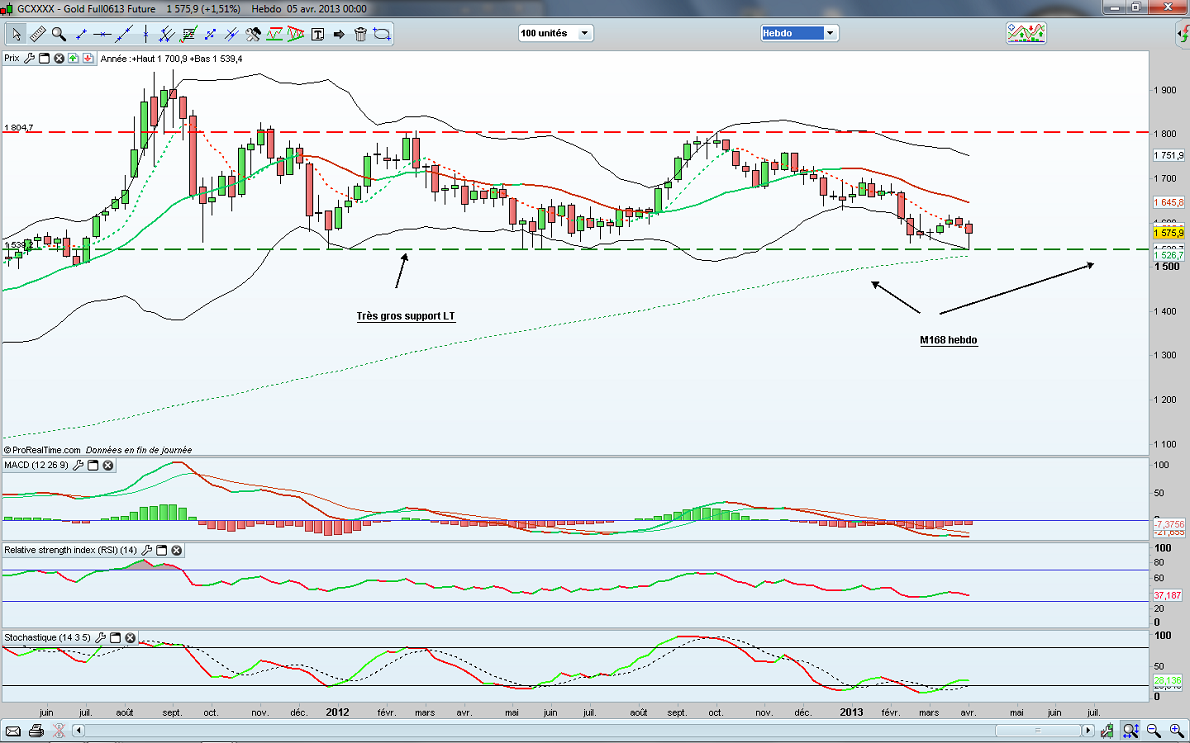
Task: Choose the text annotation tool
Action: [x=318, y=34]
